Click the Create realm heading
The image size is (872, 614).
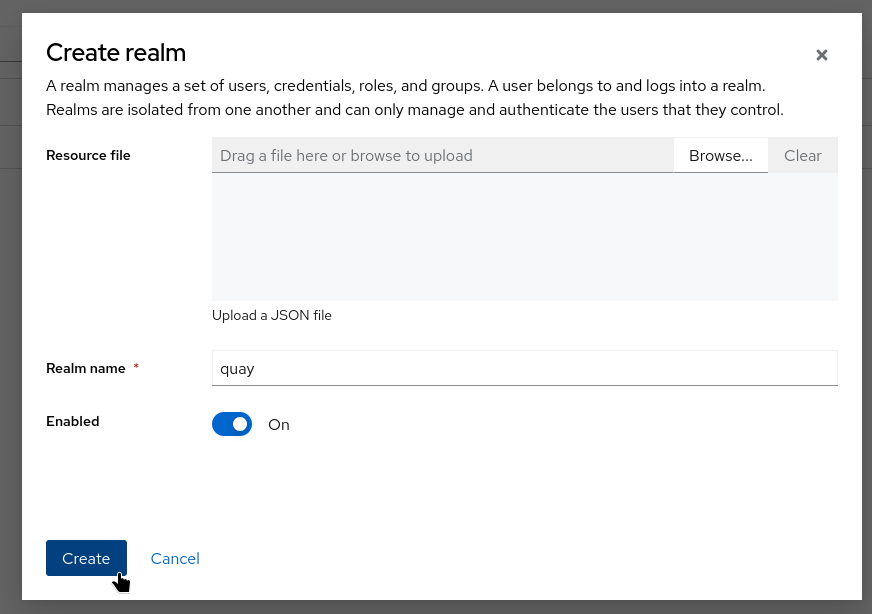click(116, 53)
